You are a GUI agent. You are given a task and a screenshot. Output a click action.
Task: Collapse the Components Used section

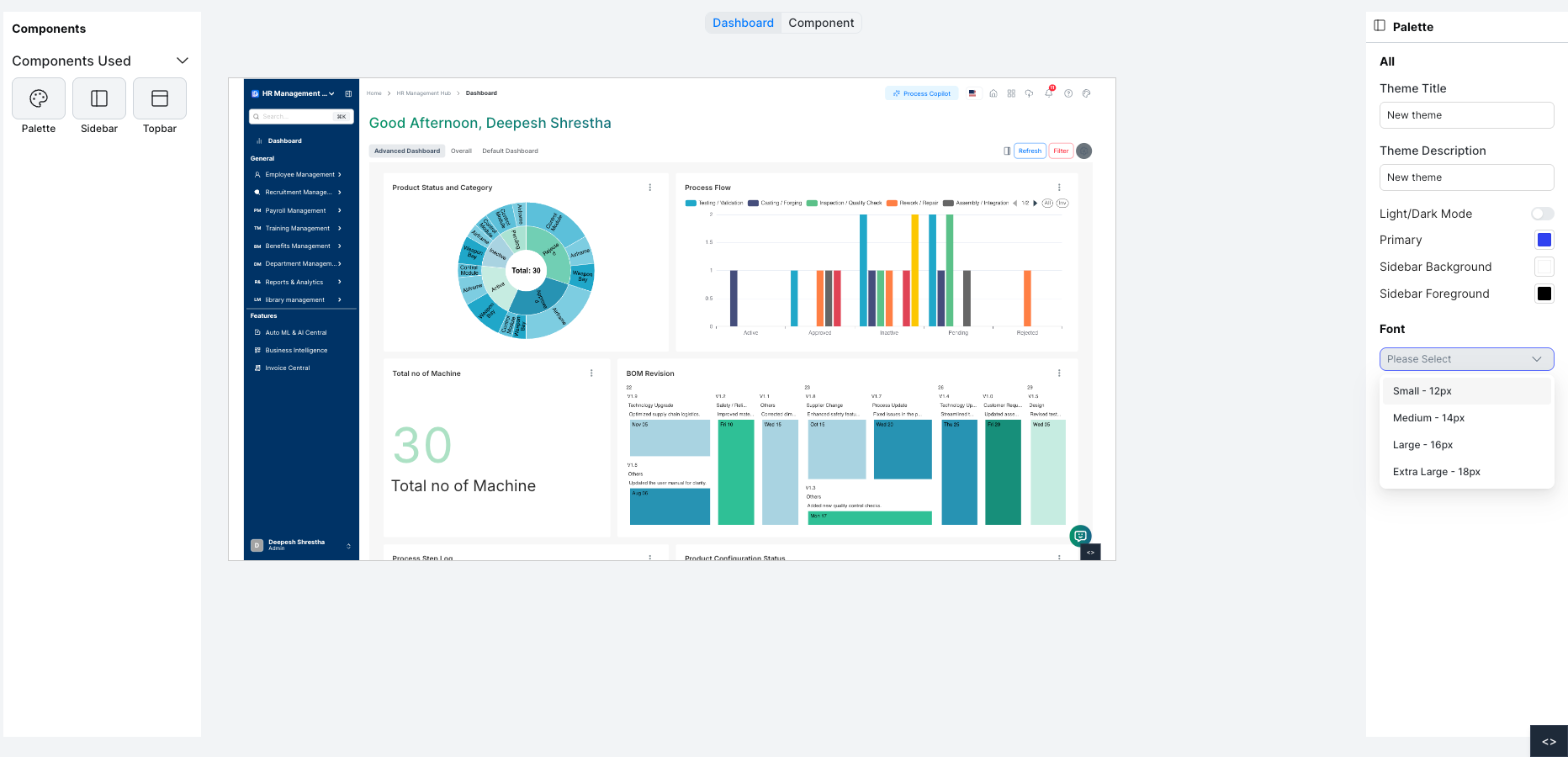pyautogui.click(x=182, y=61)
